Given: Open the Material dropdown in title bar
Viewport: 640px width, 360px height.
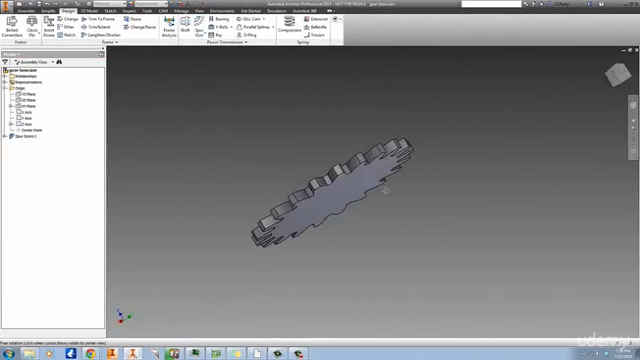Looking at the screenshot, I should coord(109,4).
